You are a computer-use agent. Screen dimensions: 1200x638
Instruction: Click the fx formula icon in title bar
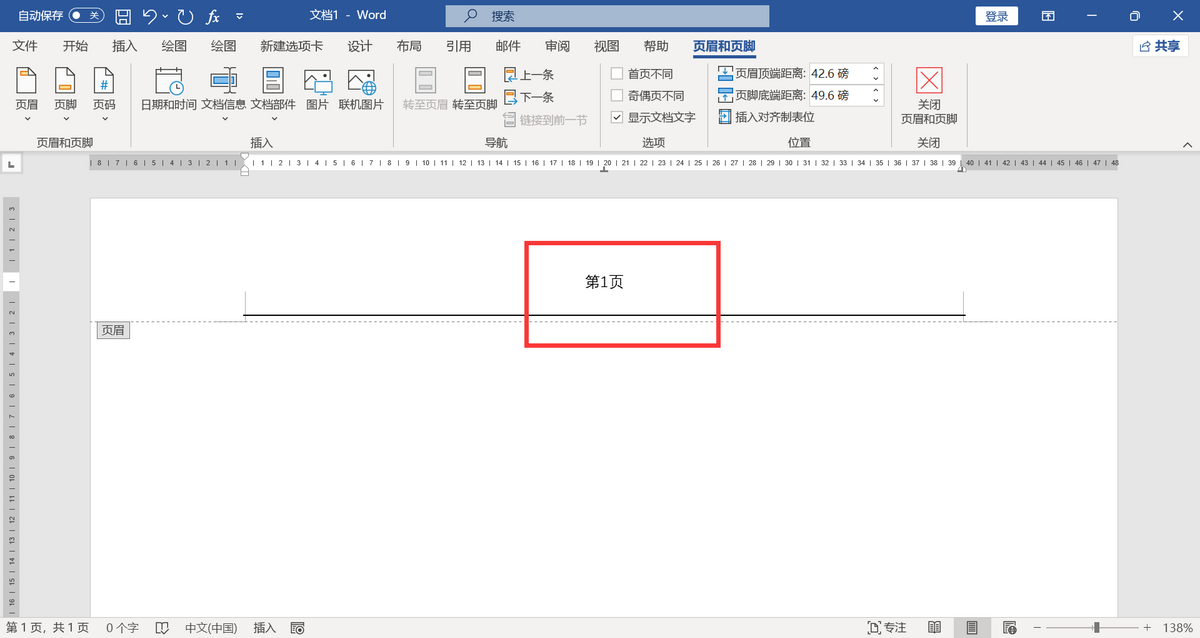213,16
